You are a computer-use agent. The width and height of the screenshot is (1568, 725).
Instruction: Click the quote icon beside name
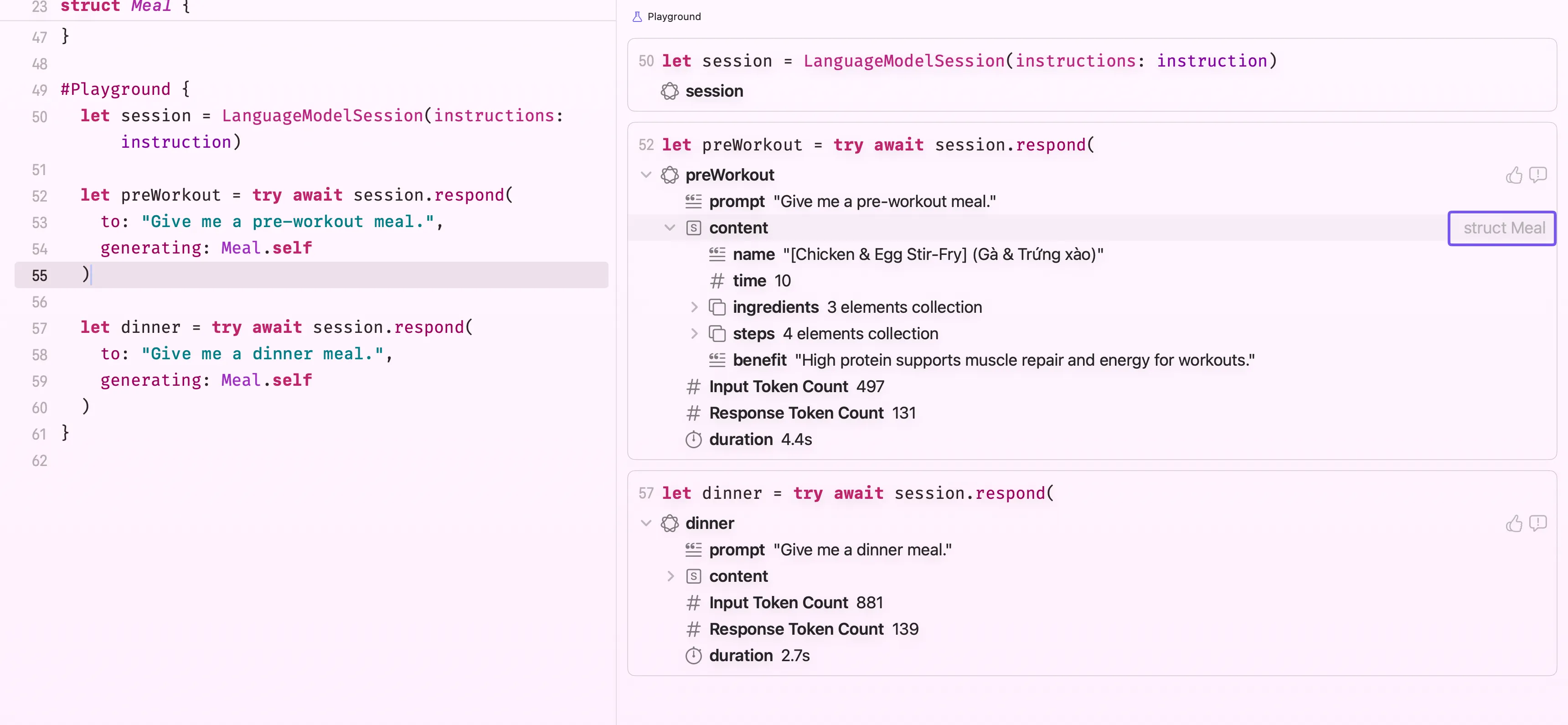(717, 254)
